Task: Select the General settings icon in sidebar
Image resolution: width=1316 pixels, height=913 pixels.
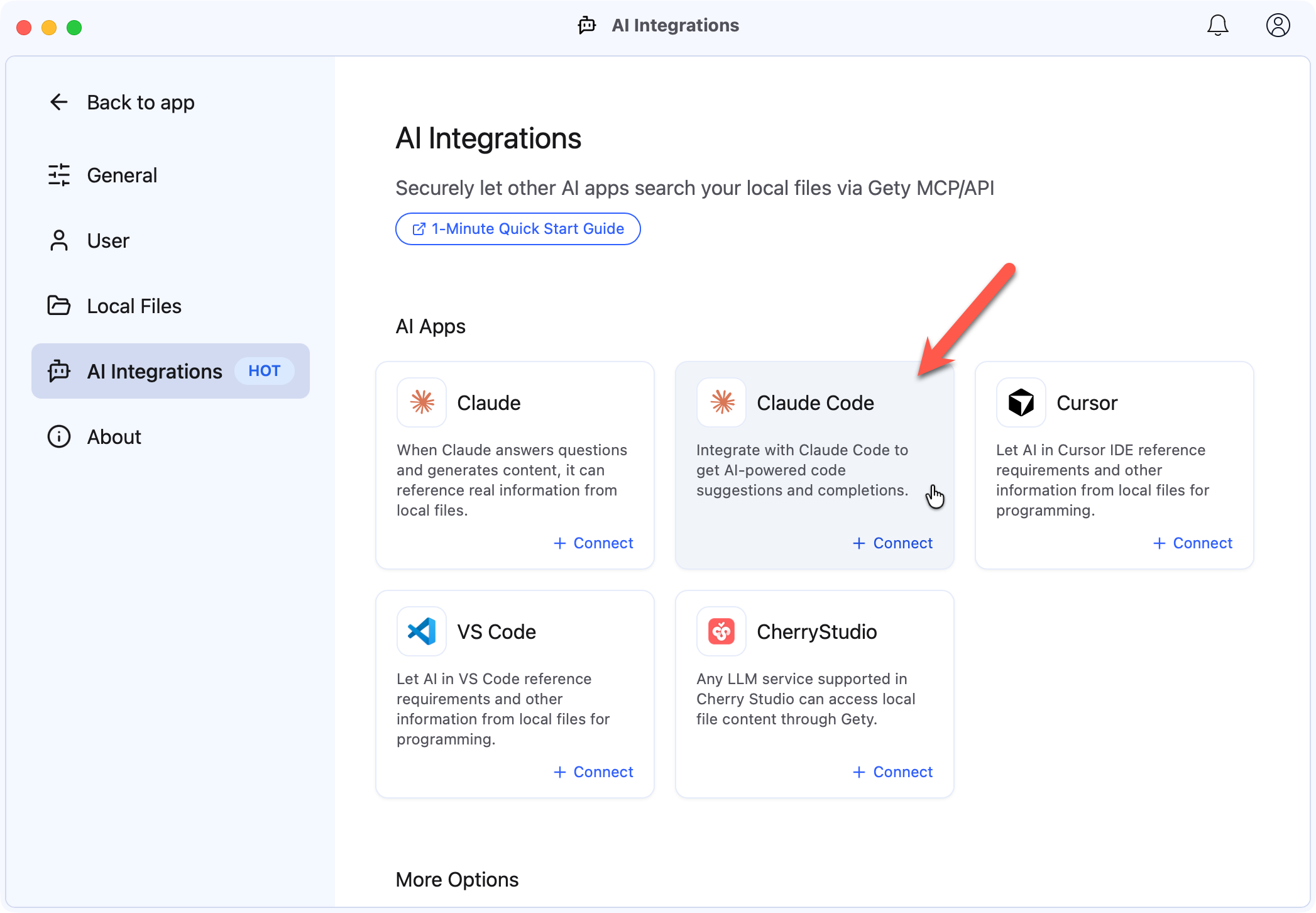Action: point(59,175)
